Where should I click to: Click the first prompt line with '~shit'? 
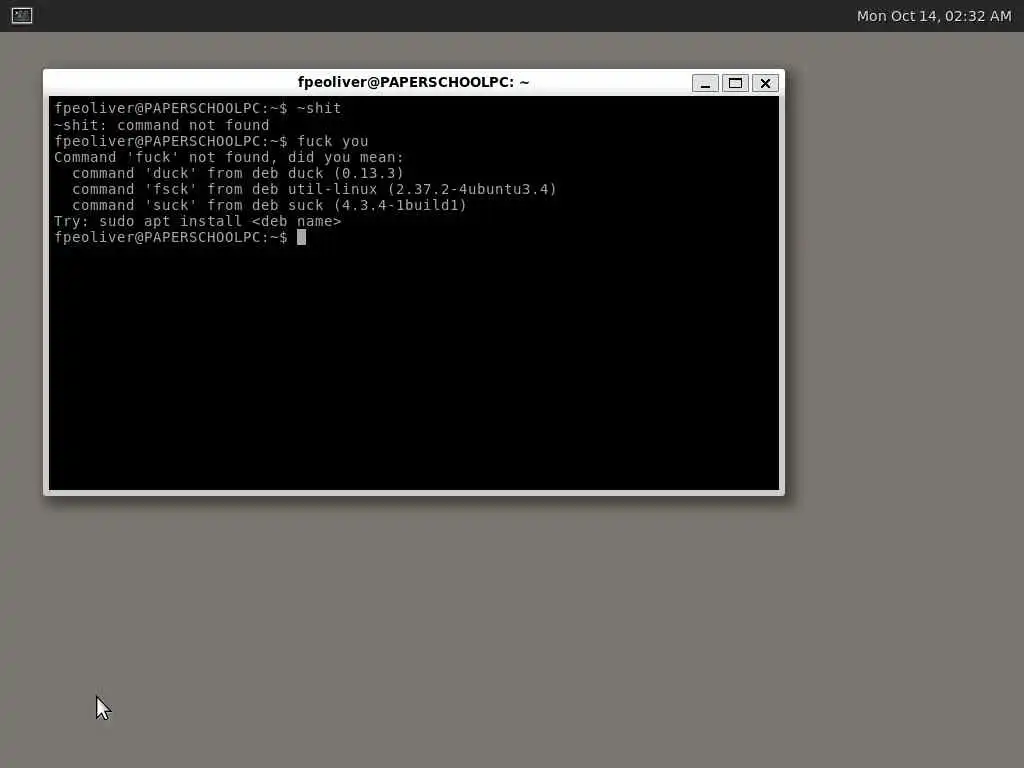[197, 108]
